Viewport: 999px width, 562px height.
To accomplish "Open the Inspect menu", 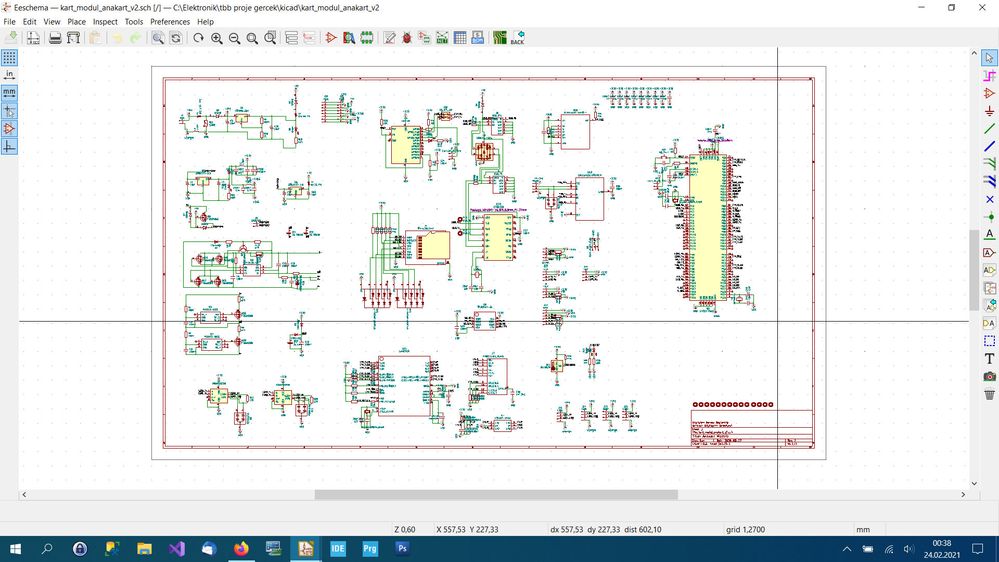I will [105, 22].
